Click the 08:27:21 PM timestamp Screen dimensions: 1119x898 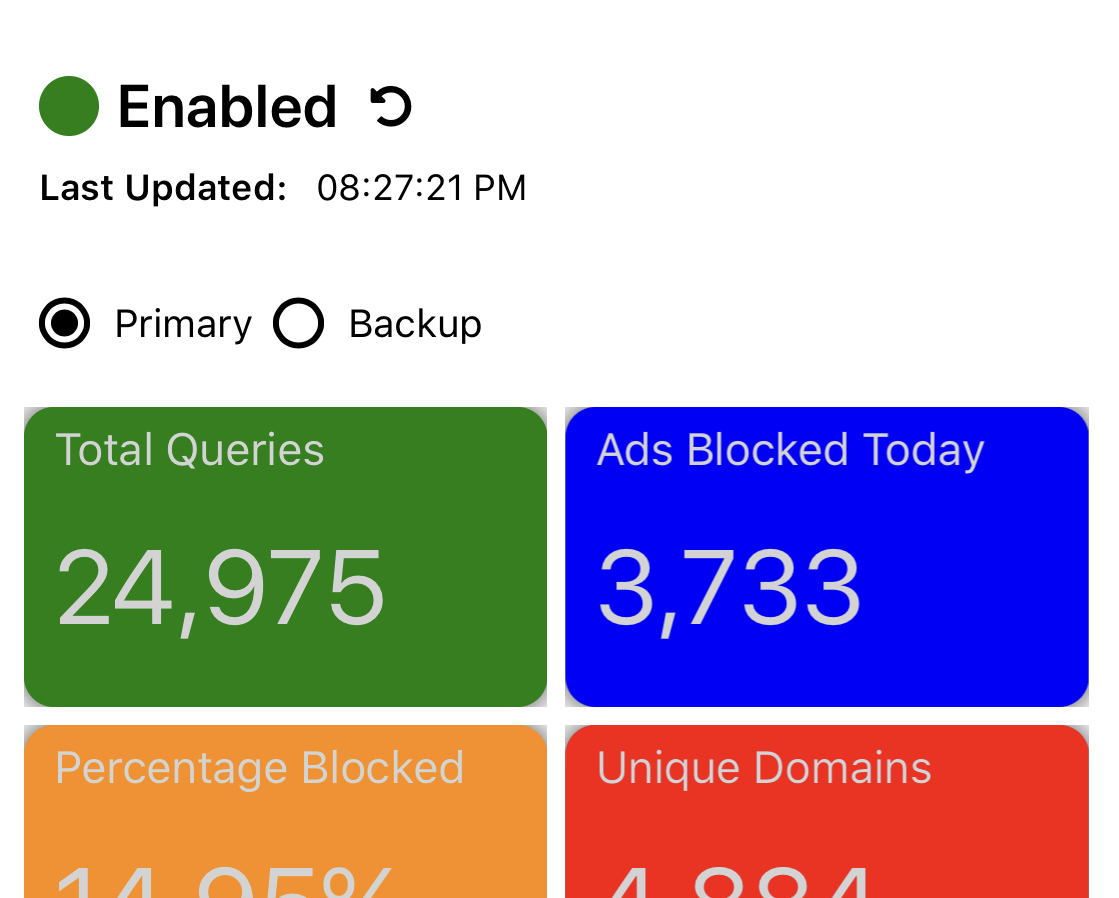point(422,188)
